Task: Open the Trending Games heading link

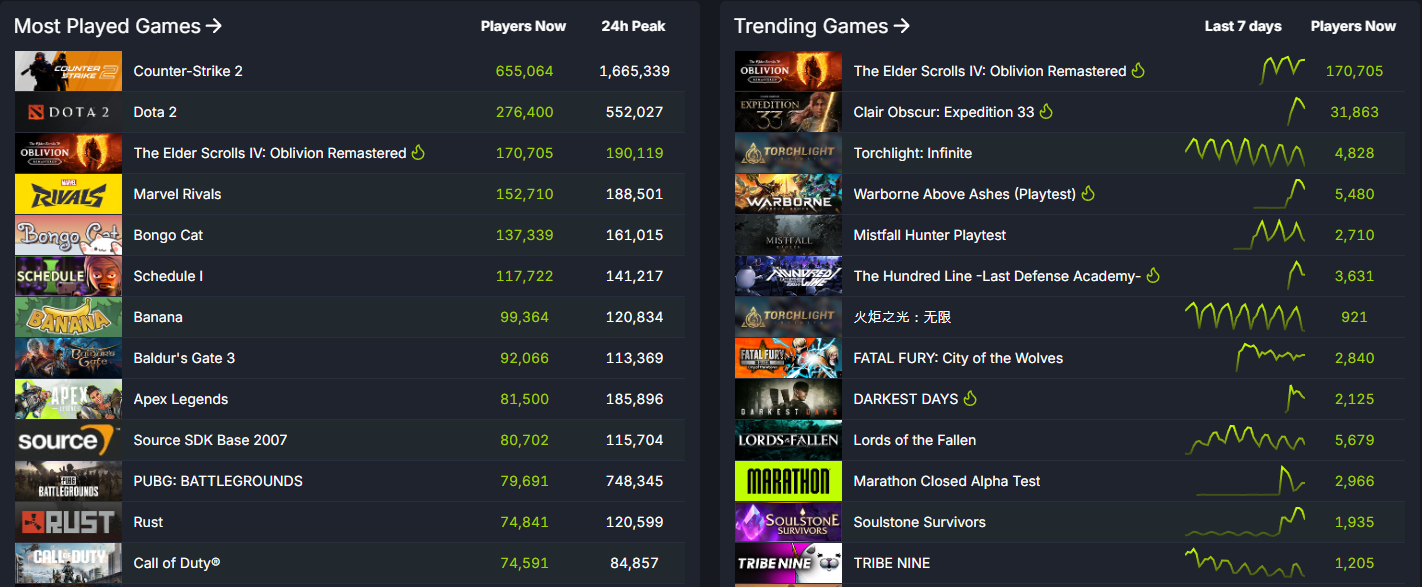Action: click(x=822, y=26)
